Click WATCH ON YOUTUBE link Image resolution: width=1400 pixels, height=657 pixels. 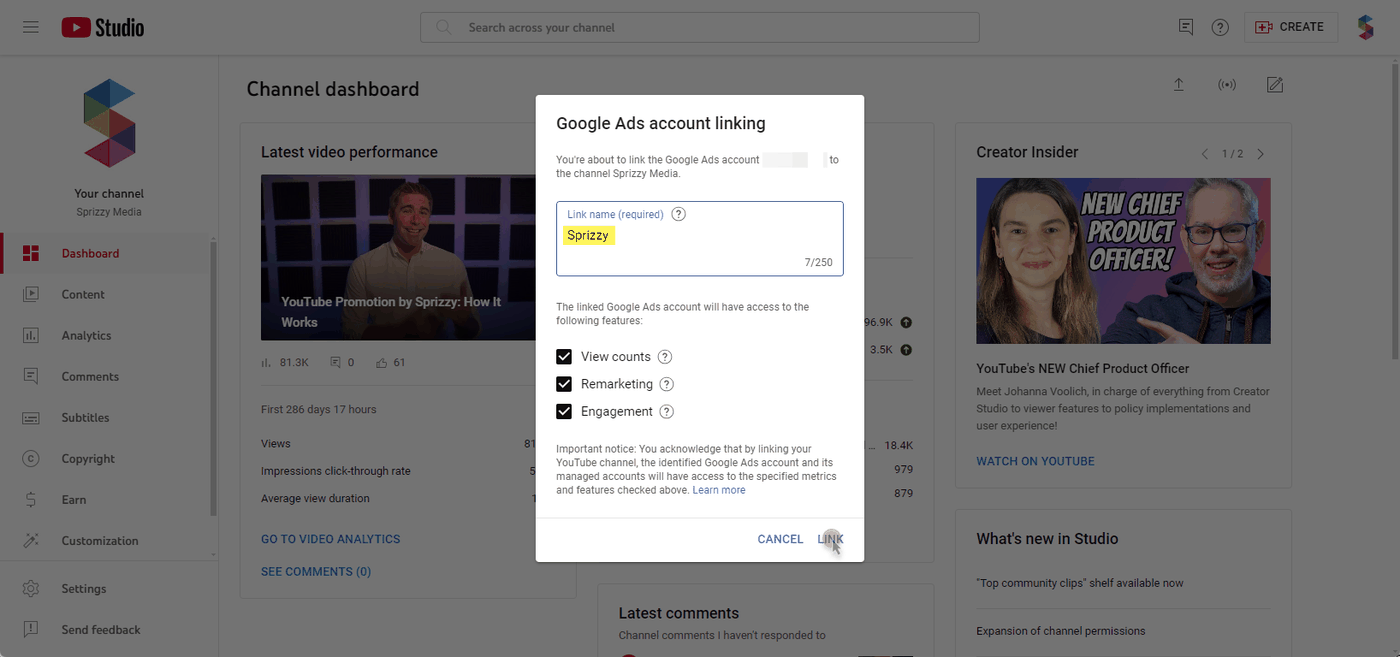[1035, 461]
